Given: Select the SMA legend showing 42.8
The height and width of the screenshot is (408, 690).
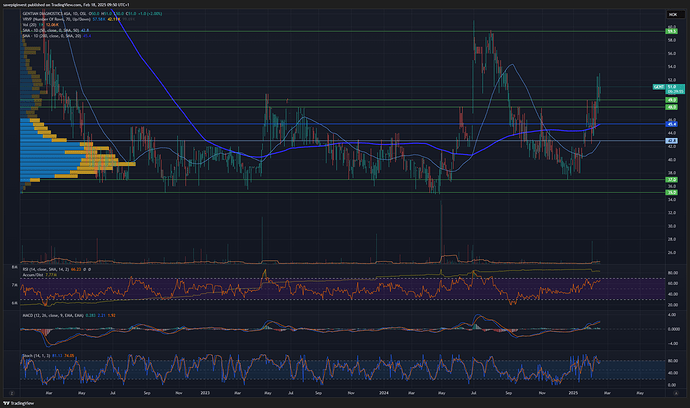Looking at the screenshot, I should click(x=56, y=30).
